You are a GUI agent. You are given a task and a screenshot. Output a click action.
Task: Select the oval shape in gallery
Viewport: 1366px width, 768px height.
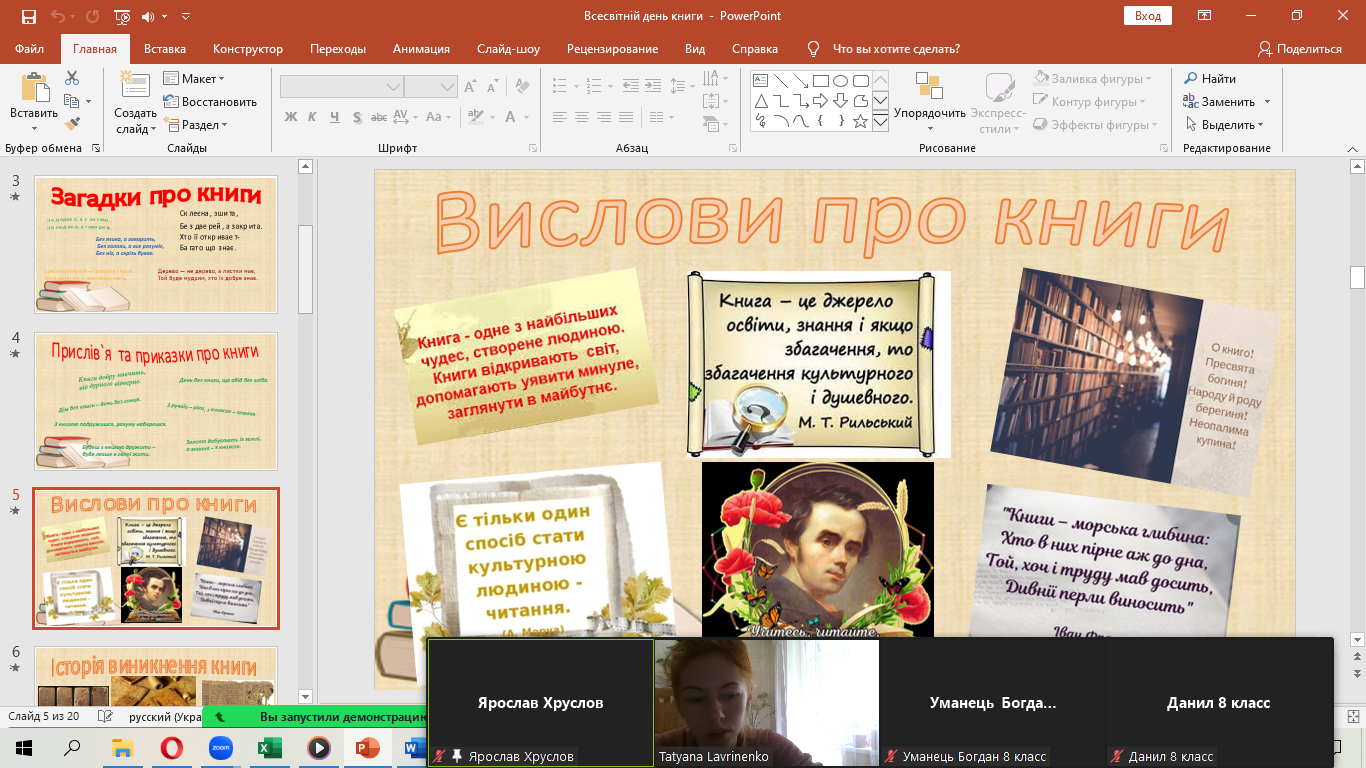point(841,80)
